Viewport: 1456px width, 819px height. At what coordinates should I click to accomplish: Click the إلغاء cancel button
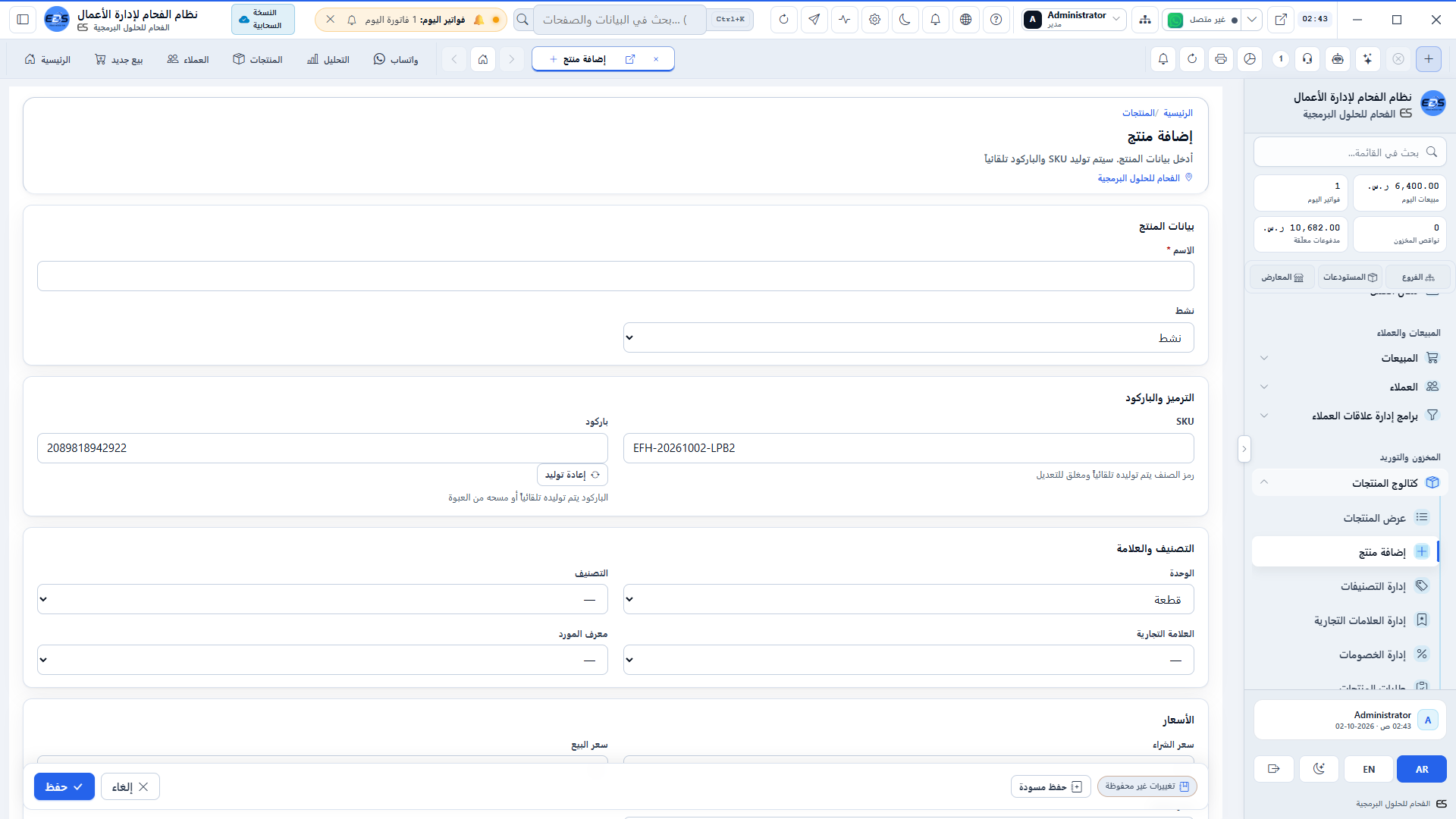point(130,786)
